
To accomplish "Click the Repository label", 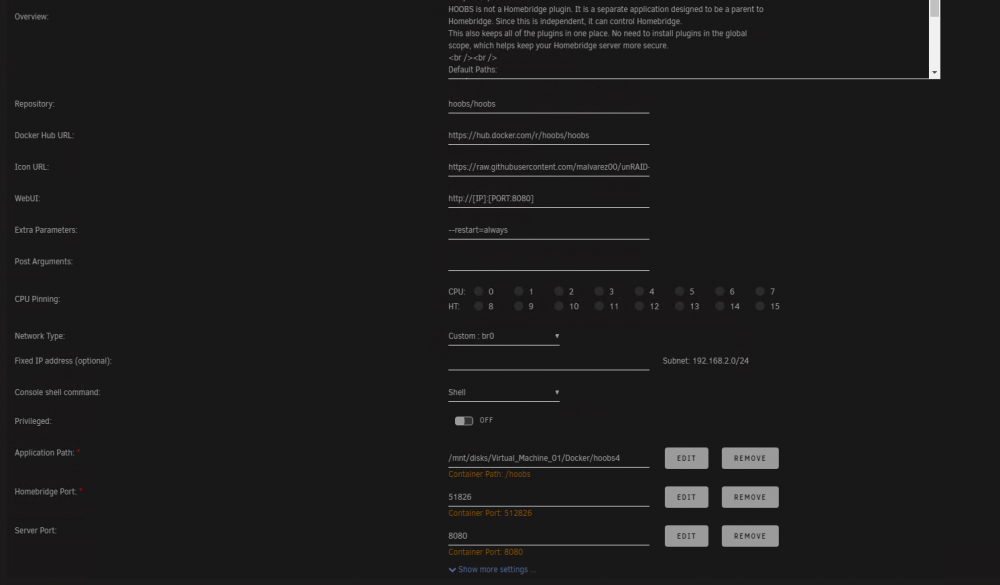I will coord(34,104).
